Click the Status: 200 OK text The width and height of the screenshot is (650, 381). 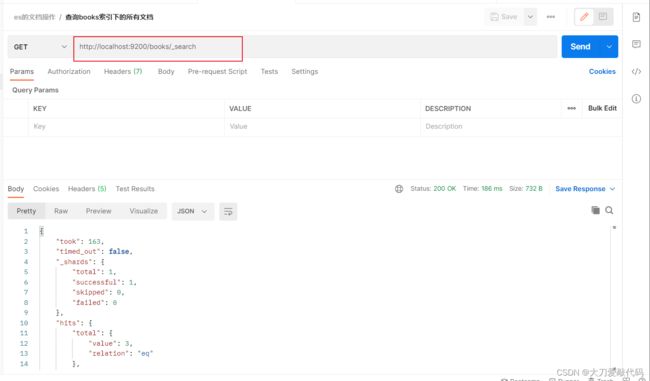click(433, 189)
